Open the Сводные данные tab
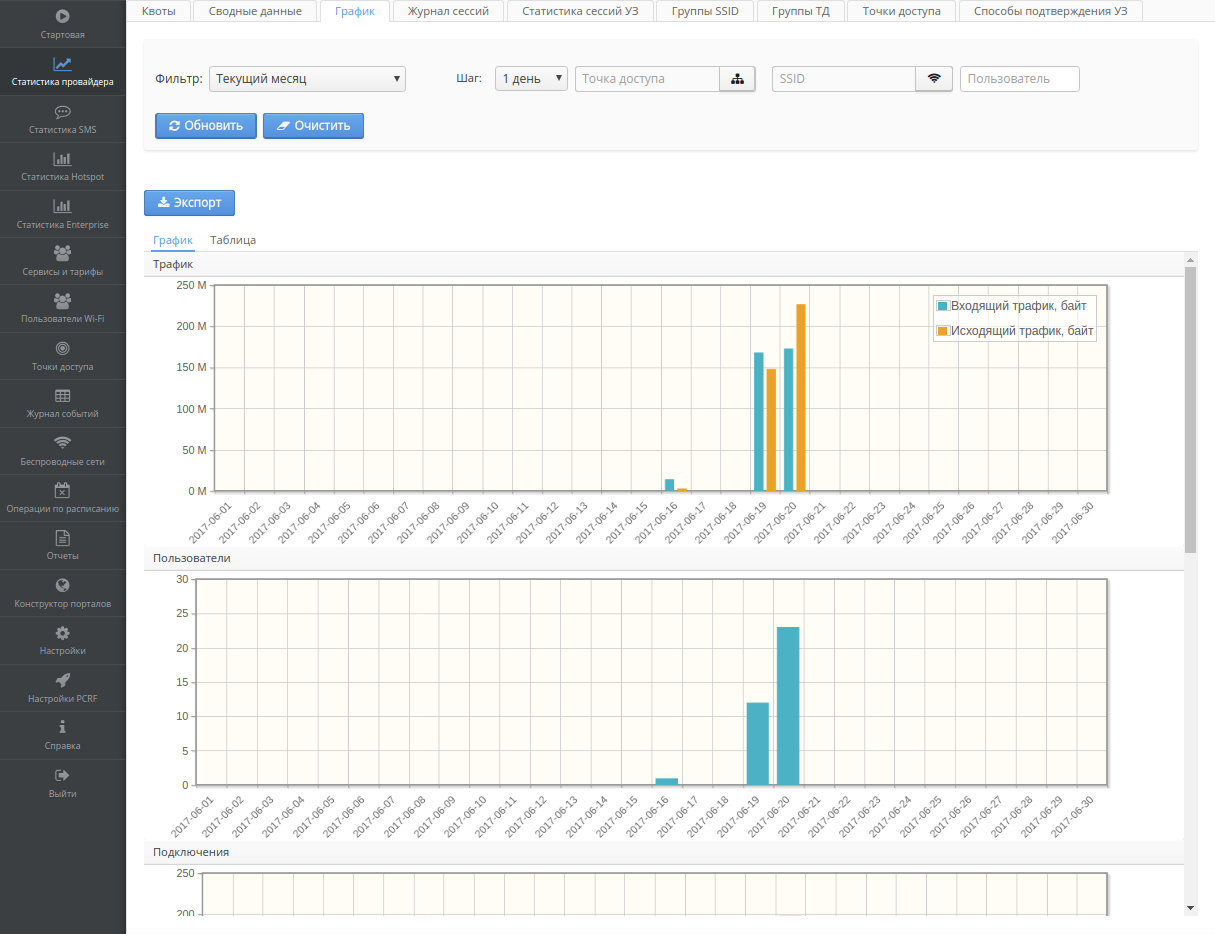1215x934 pixels. 255,11
